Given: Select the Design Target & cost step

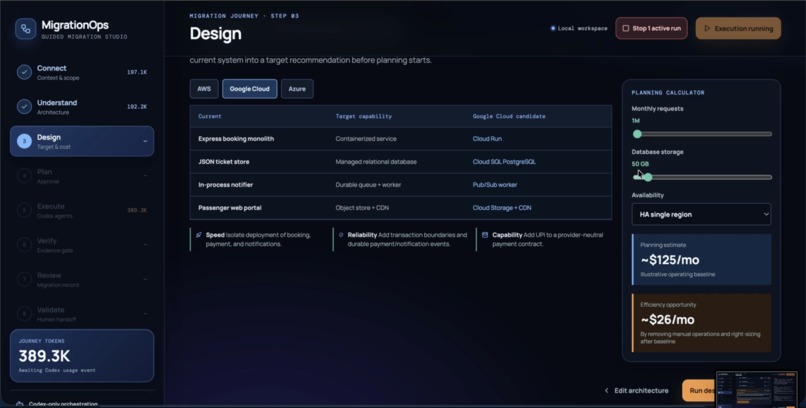Looking at the screenshot, I should point(82,141).
